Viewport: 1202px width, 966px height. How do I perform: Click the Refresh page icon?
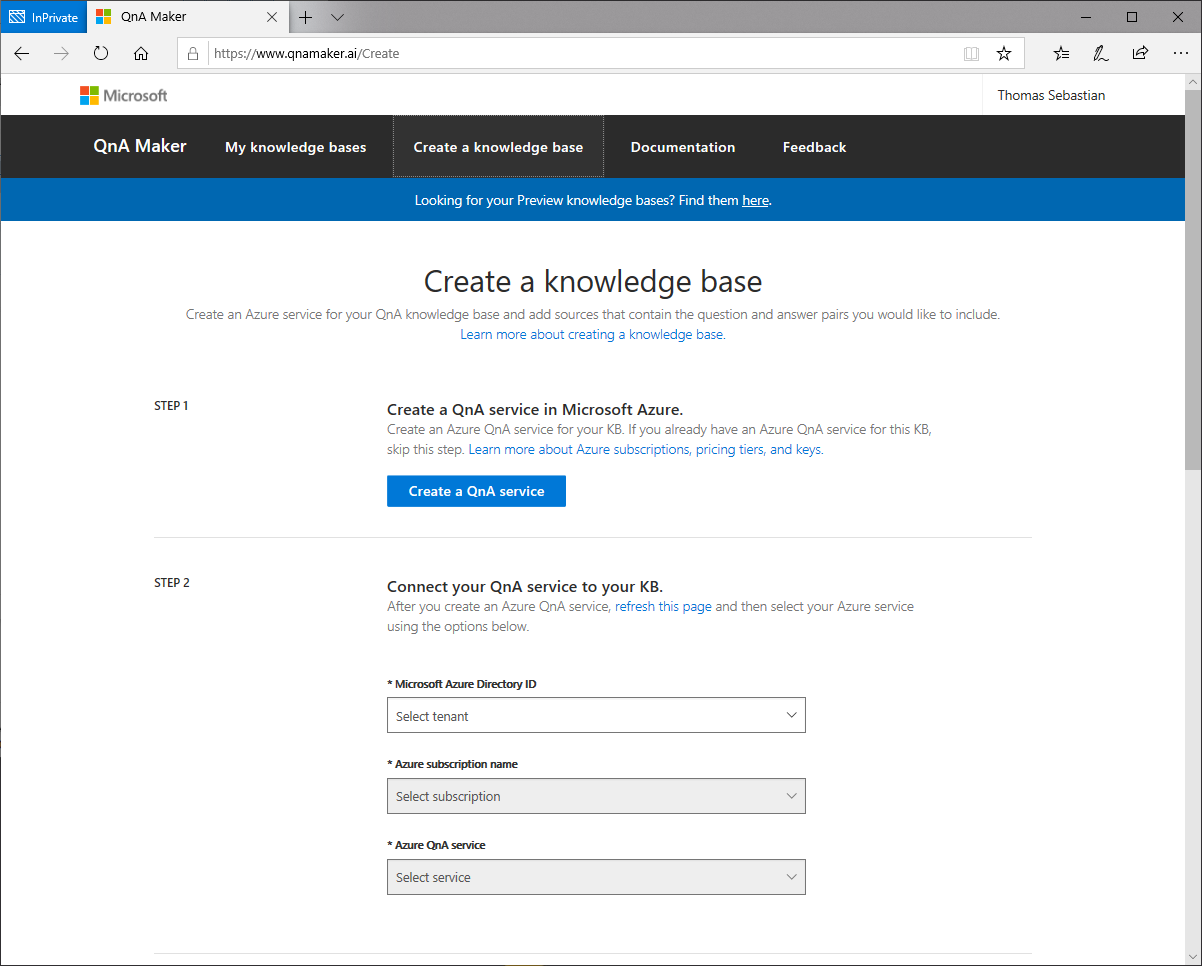[101, 54]
